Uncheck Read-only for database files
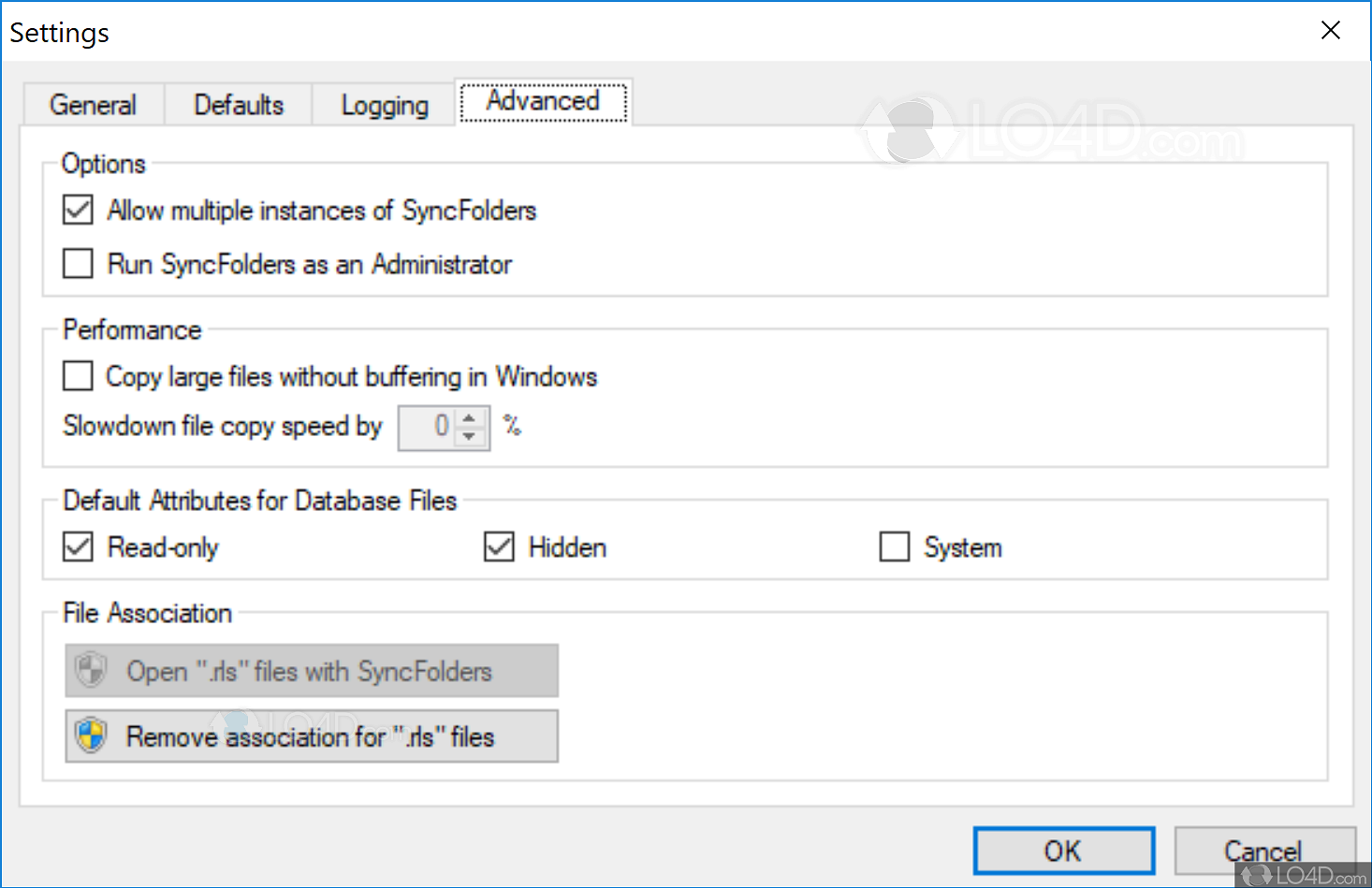 point(78,546)
